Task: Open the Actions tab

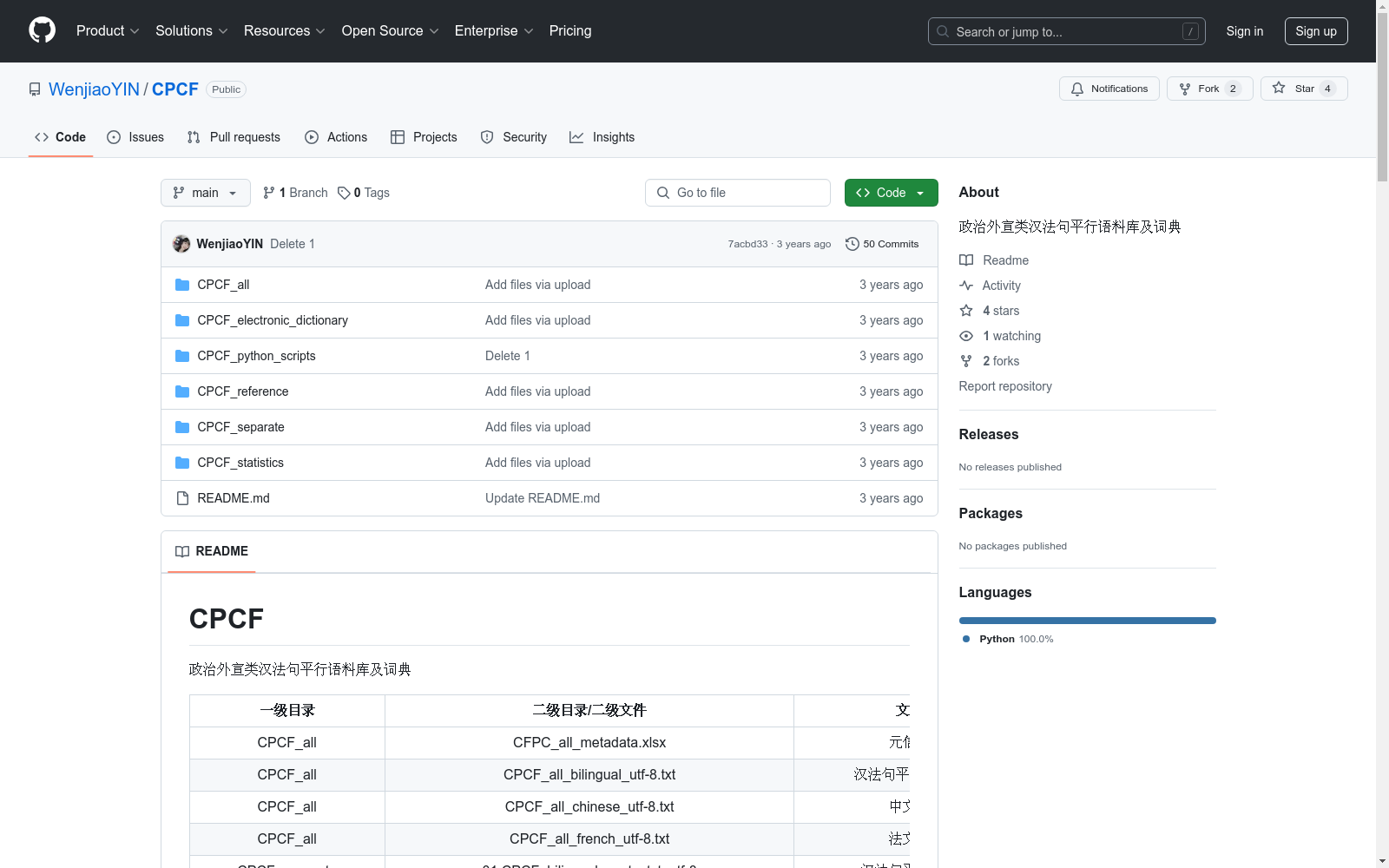Action: [x=336, y=137]
